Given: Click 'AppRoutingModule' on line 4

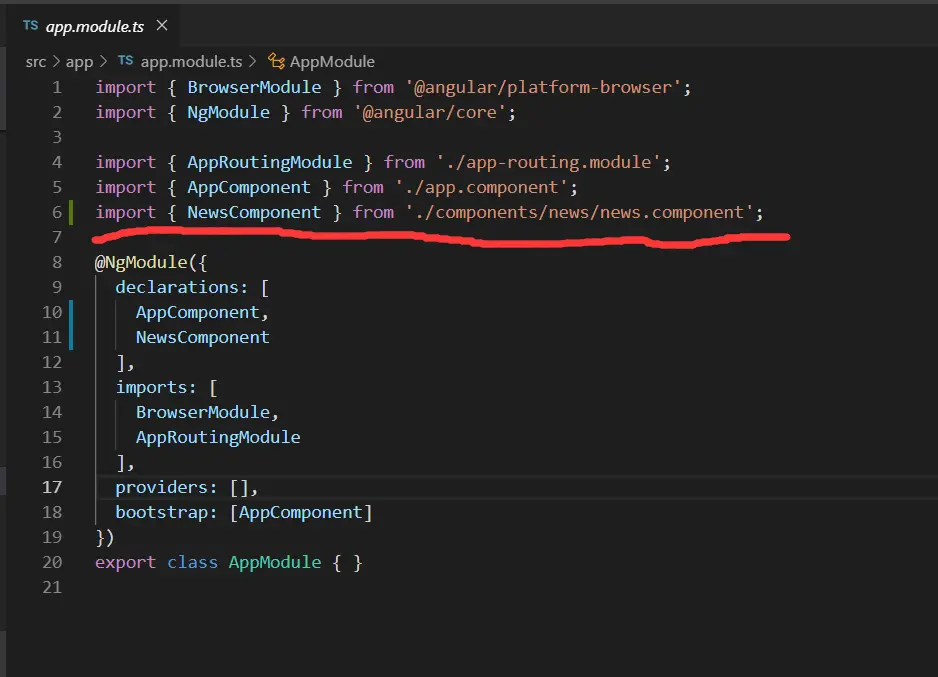Looking at the screenshot, I should [x=270, y=162].
